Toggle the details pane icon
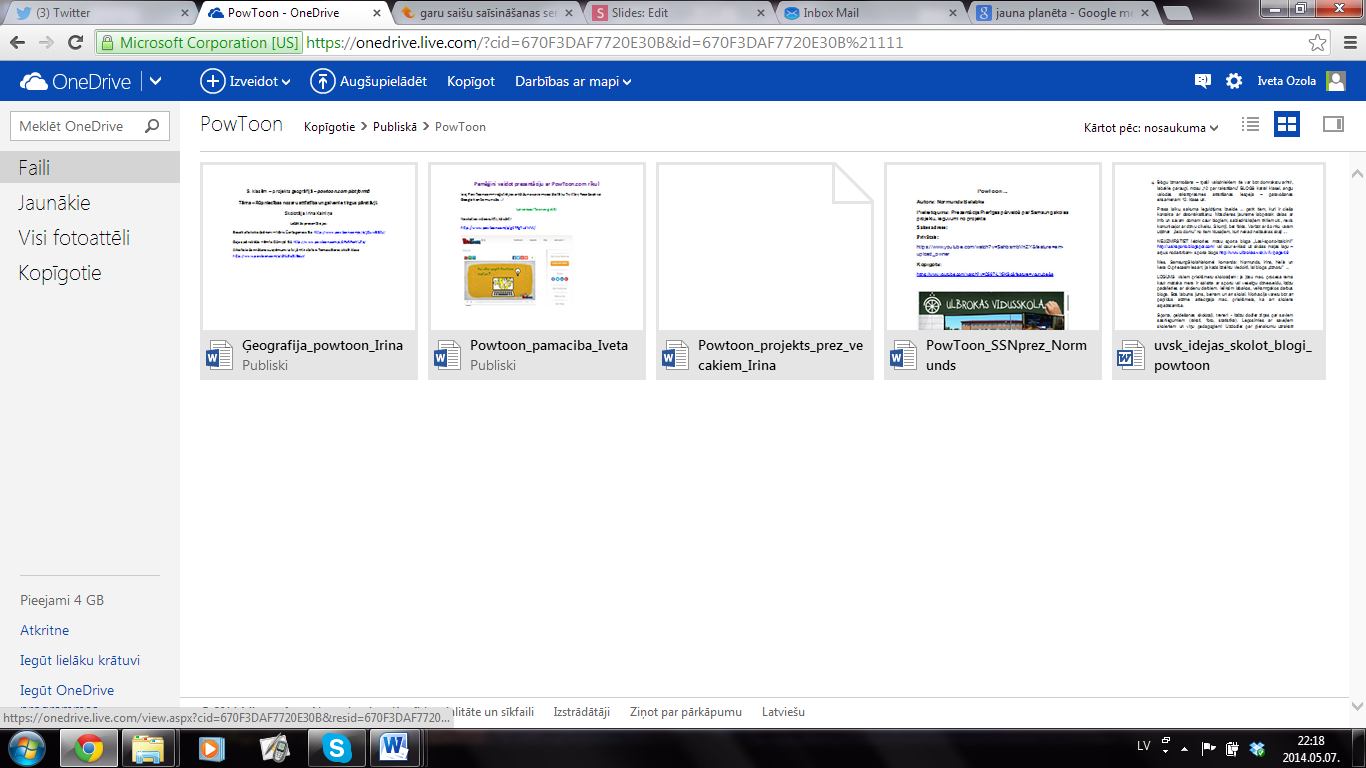 1333,124
